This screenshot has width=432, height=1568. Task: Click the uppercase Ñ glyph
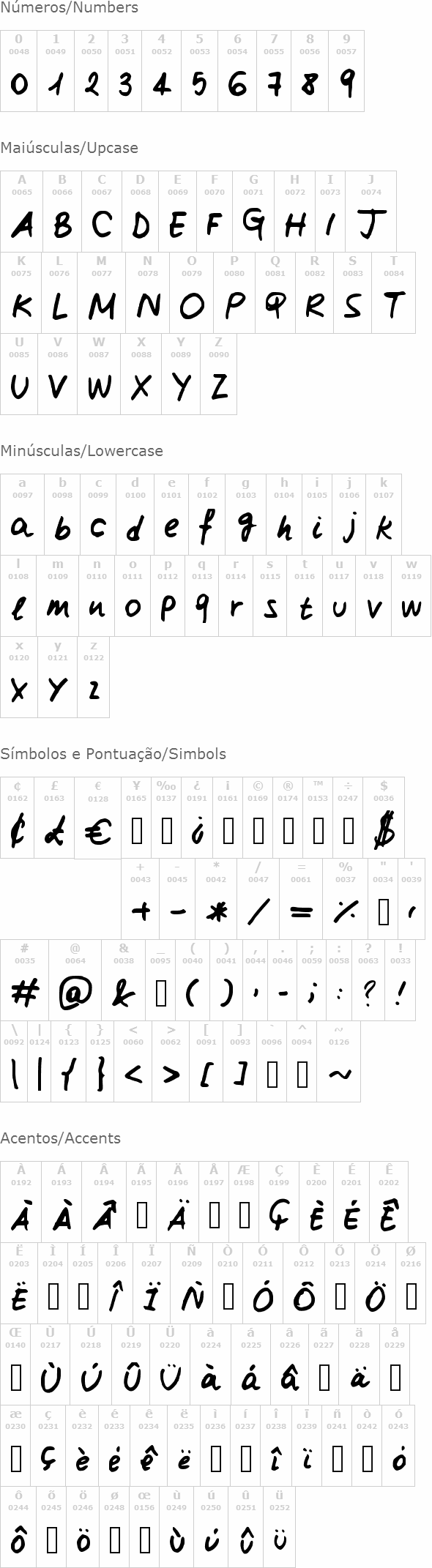[x=192, y=1296]
